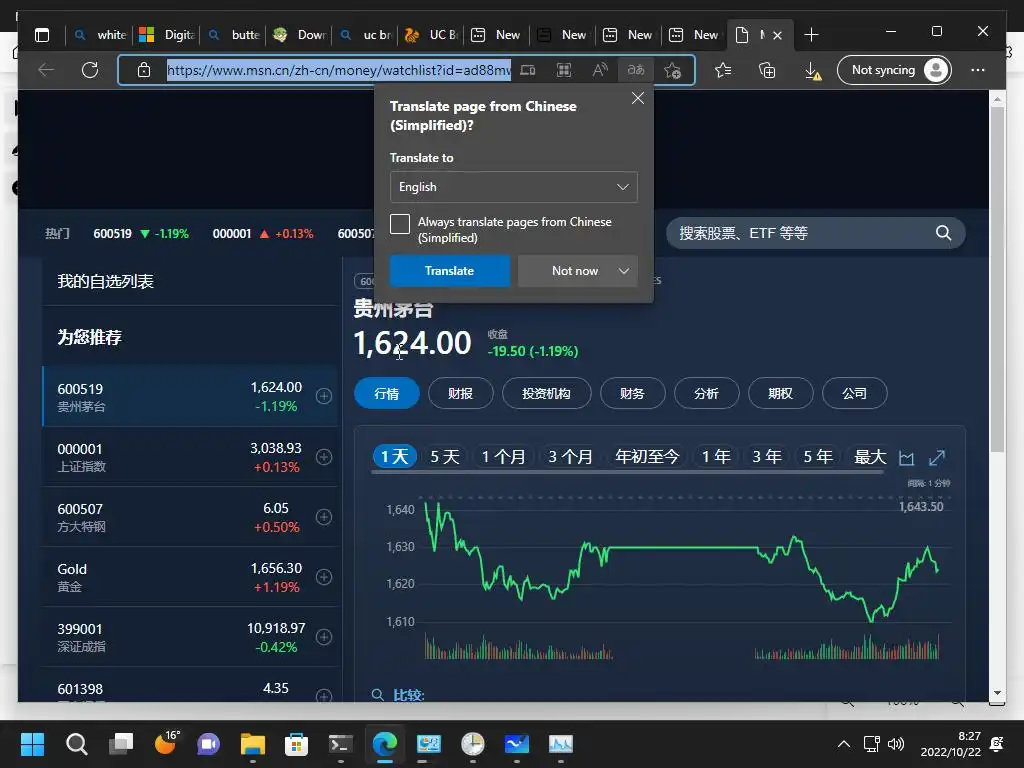Open taskbar Search

pos(76,744)
